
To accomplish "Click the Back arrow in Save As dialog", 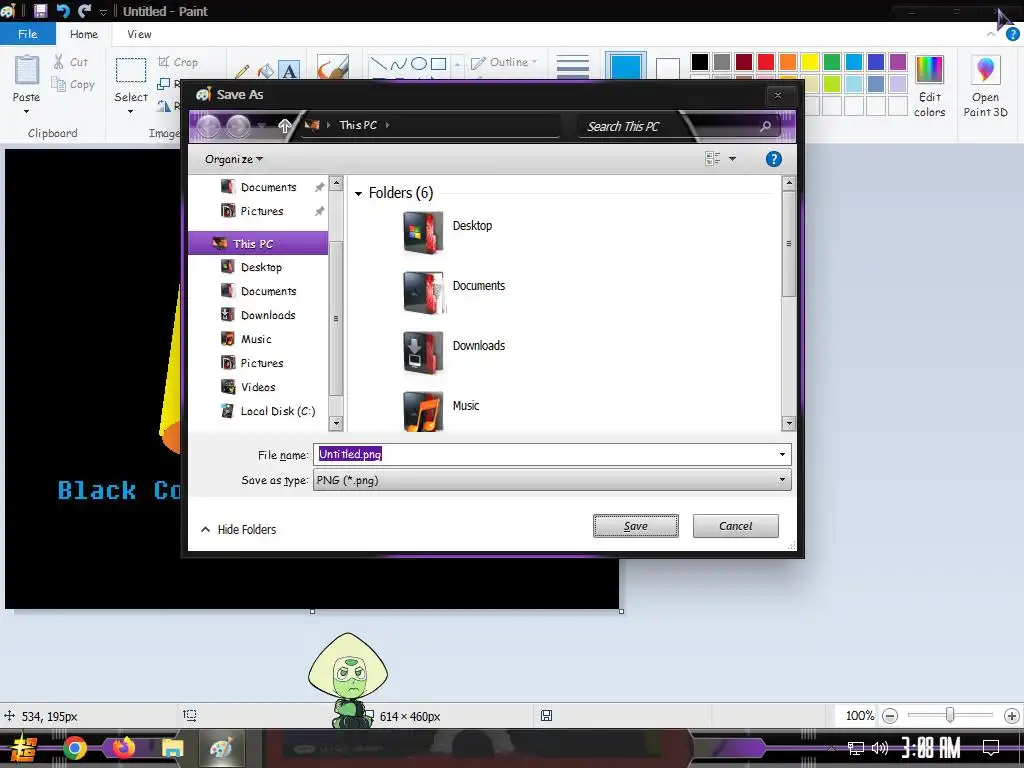I will pyautogui.click(x=209, y=125).
